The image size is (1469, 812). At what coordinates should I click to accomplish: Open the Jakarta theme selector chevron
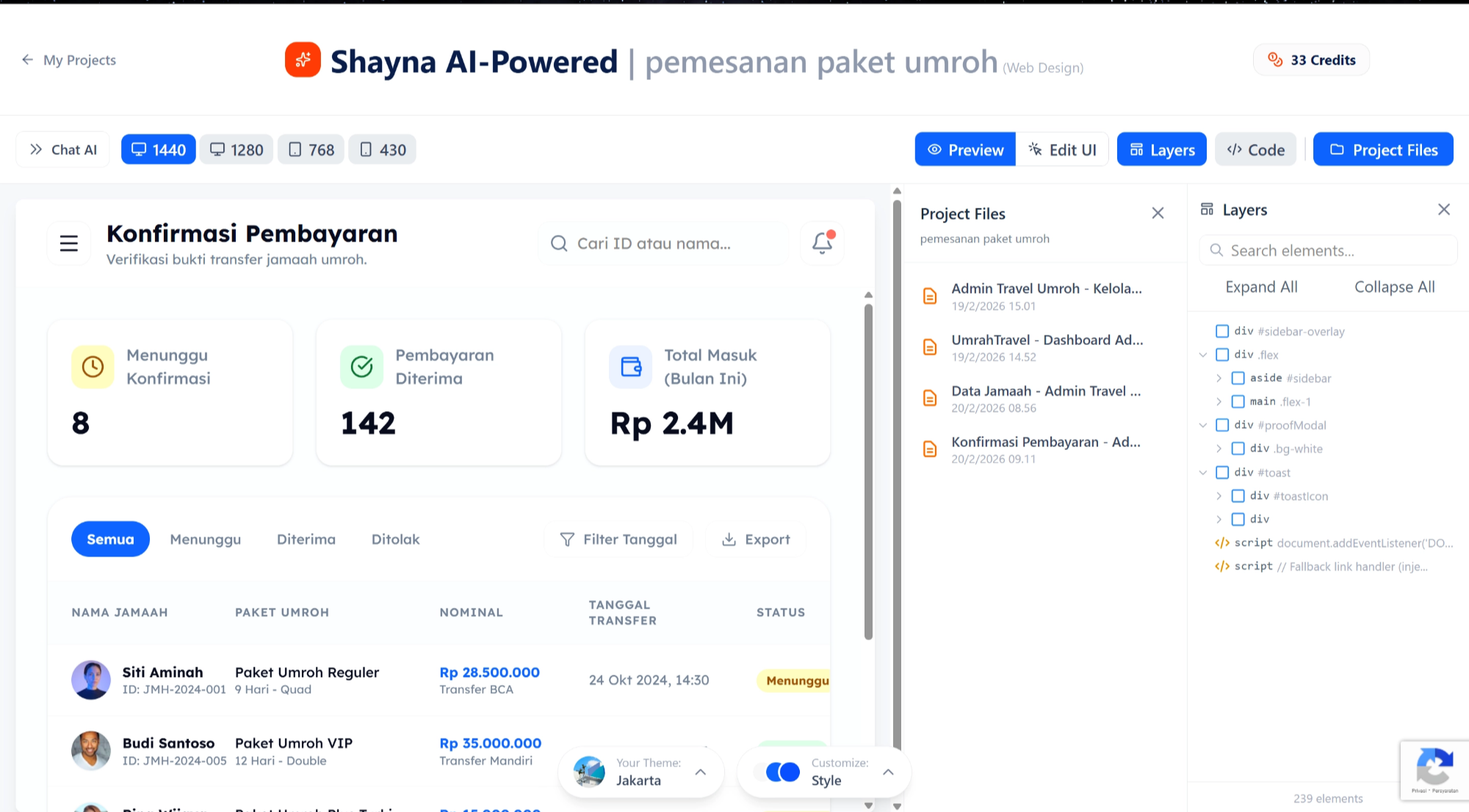pyautogui.click(x=699, y=772)
